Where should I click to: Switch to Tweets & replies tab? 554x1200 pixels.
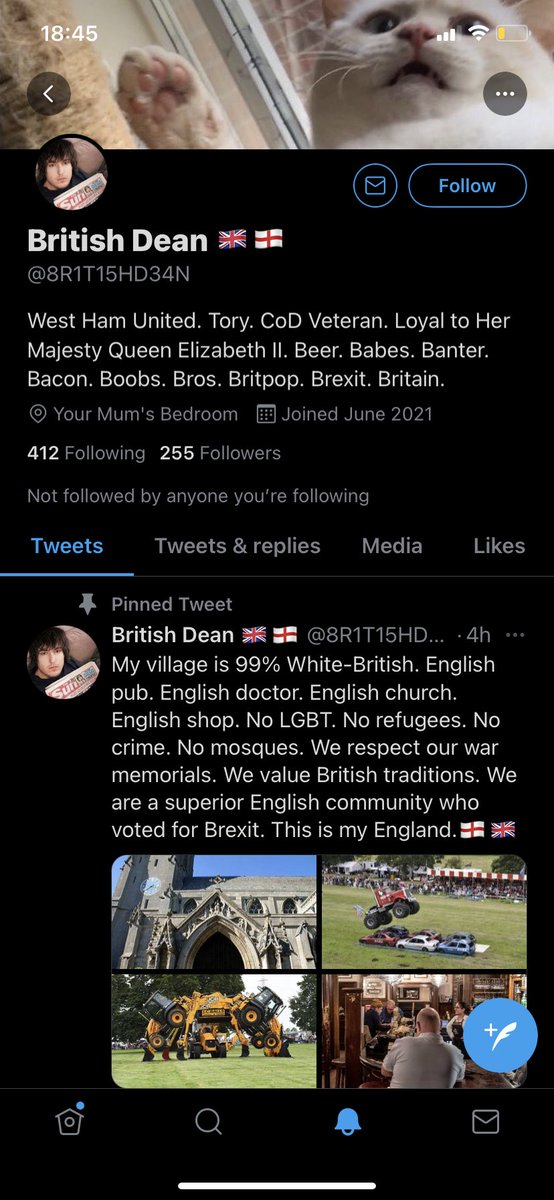(238, 546)
